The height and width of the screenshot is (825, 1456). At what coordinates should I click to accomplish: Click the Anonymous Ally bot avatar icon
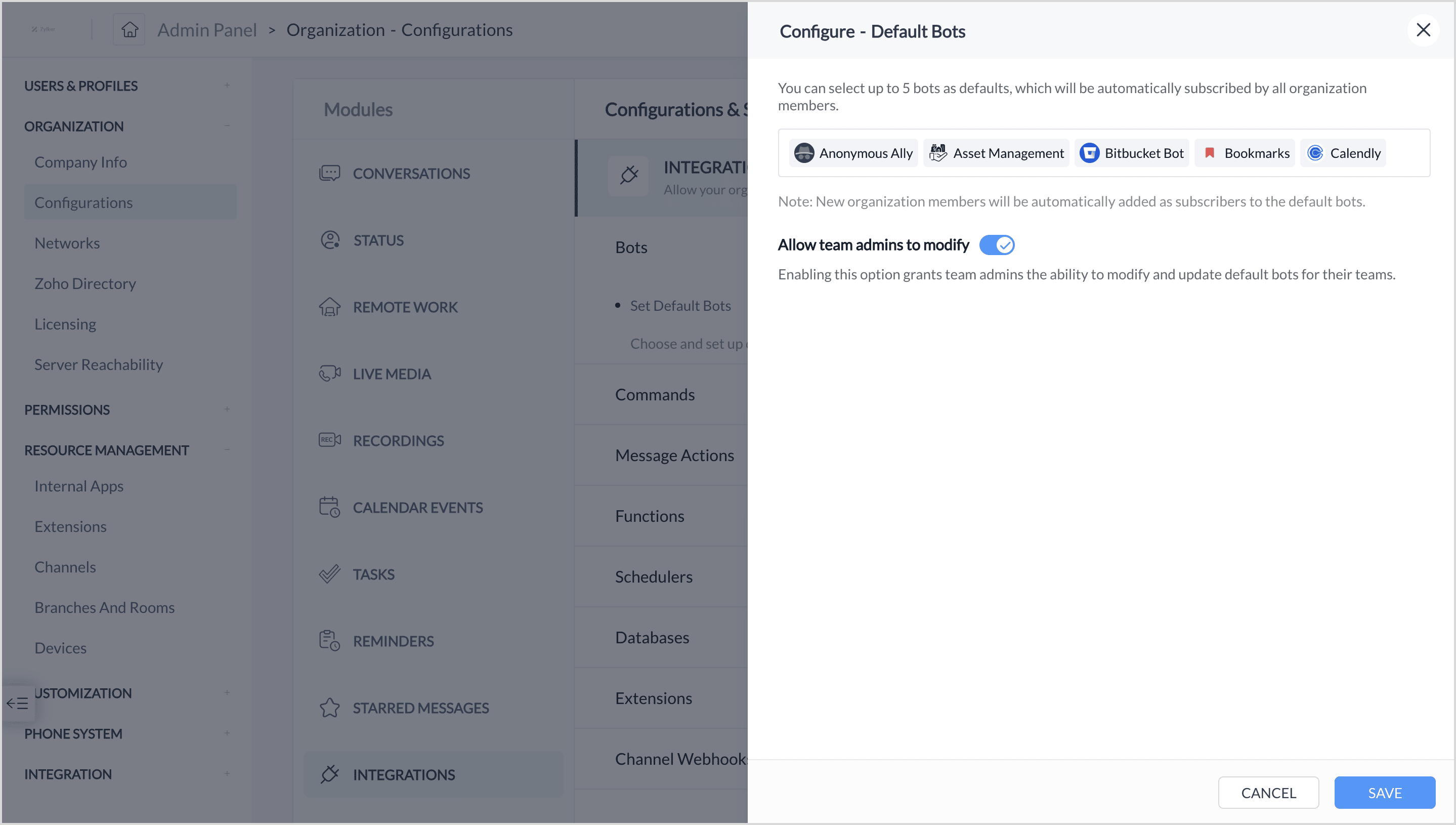tap(803, 153)
